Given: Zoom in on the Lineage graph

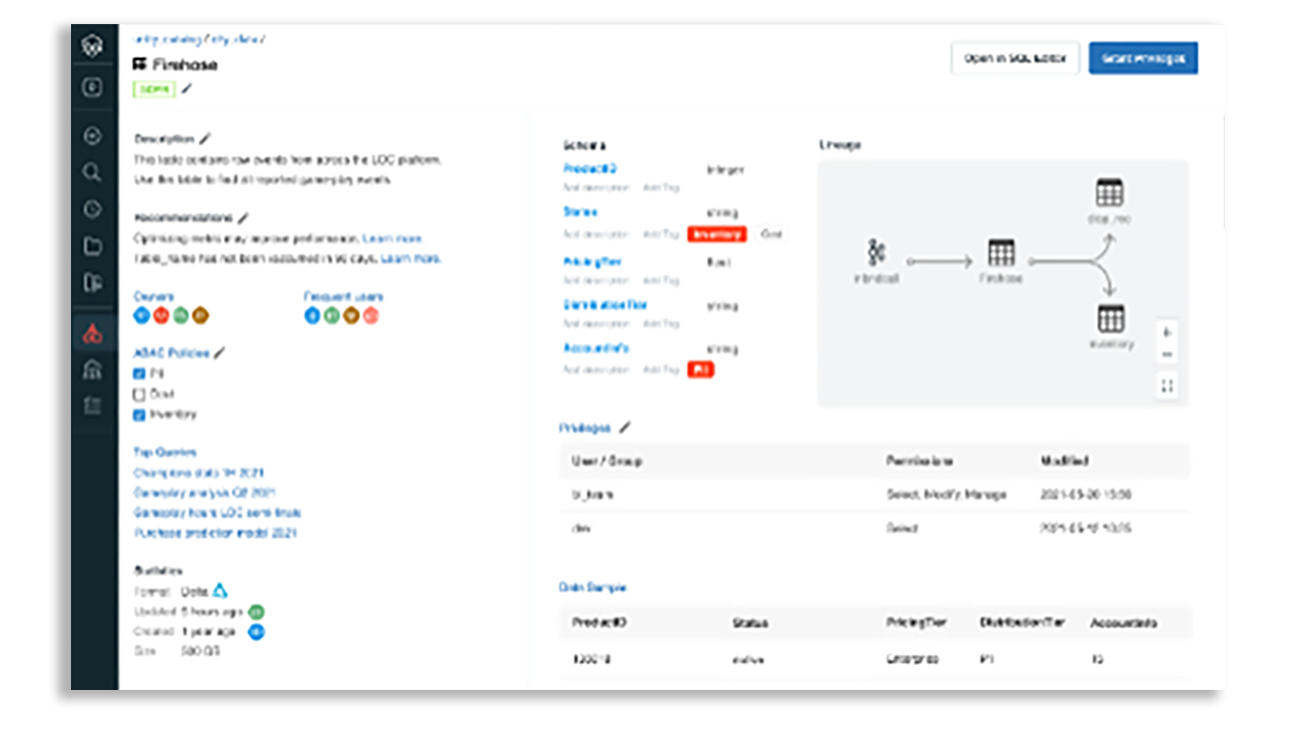Looking at the screenshot, I should 1167,332.
